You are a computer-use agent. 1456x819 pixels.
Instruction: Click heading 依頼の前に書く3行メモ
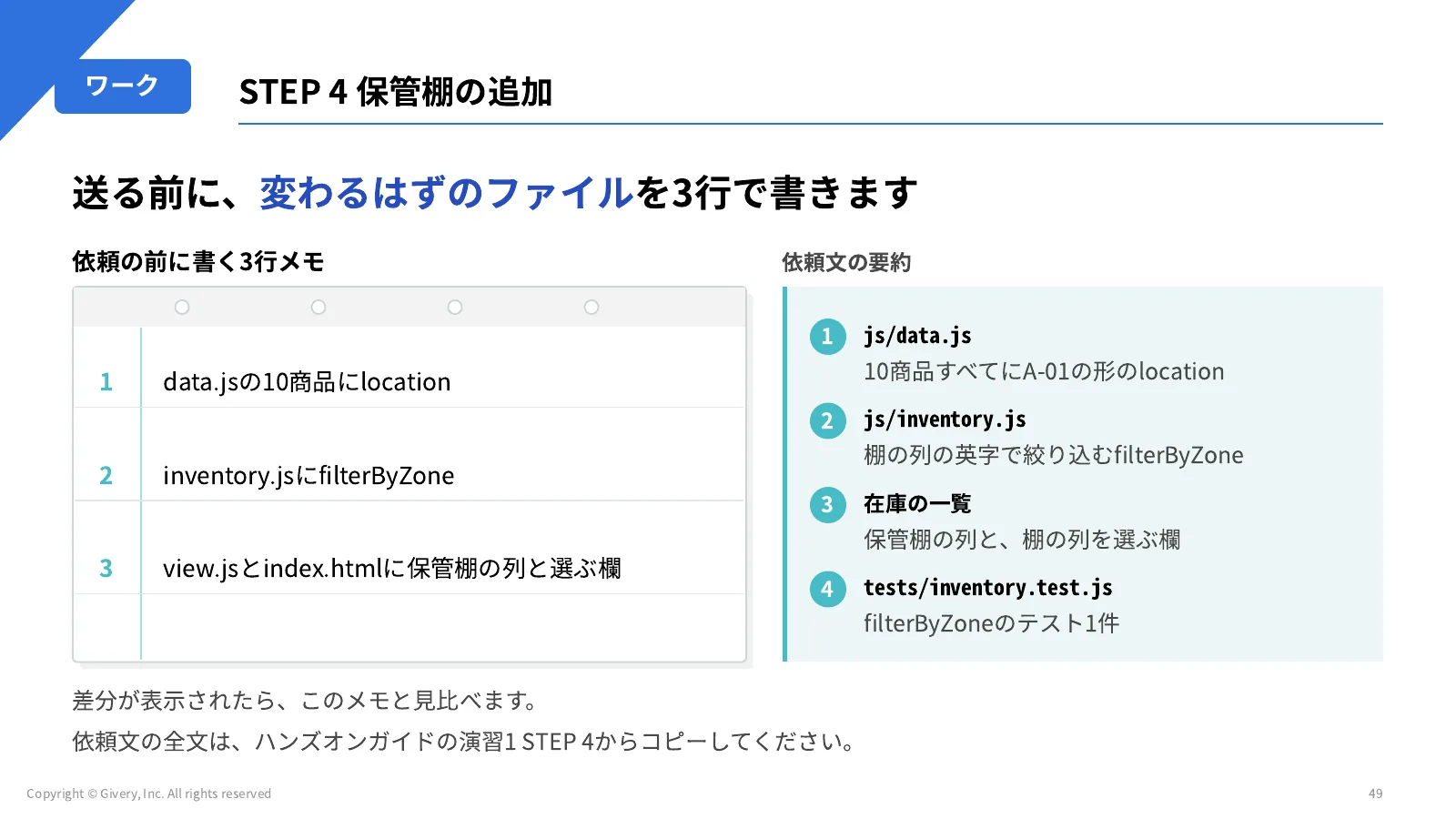pos(198,262)
